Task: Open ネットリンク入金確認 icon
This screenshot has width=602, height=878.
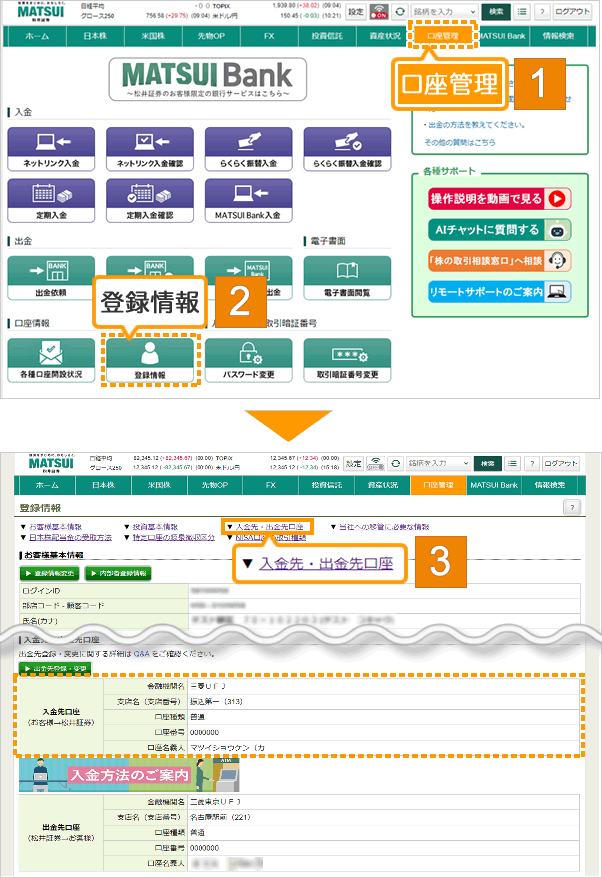Action: pos(150,148)
